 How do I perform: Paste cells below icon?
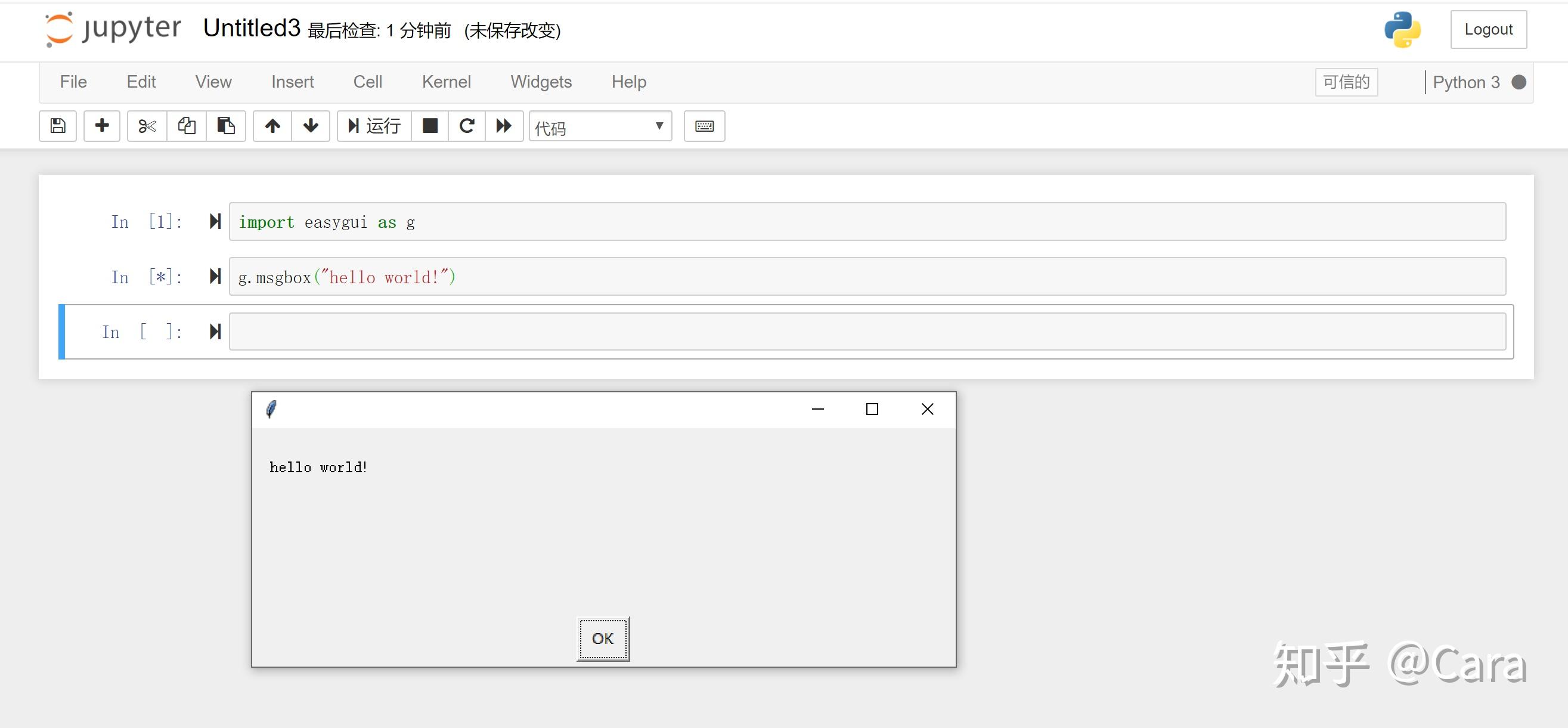tap(226, 126)
